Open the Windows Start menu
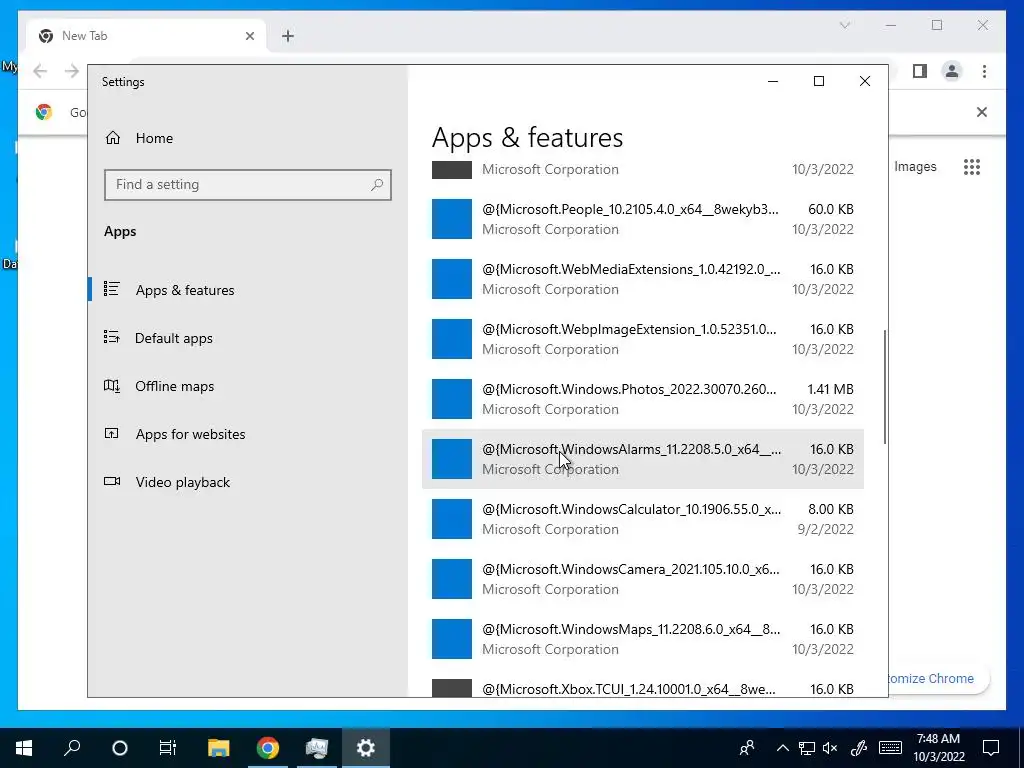This screenshot has width=1024, height=768. 24,748
